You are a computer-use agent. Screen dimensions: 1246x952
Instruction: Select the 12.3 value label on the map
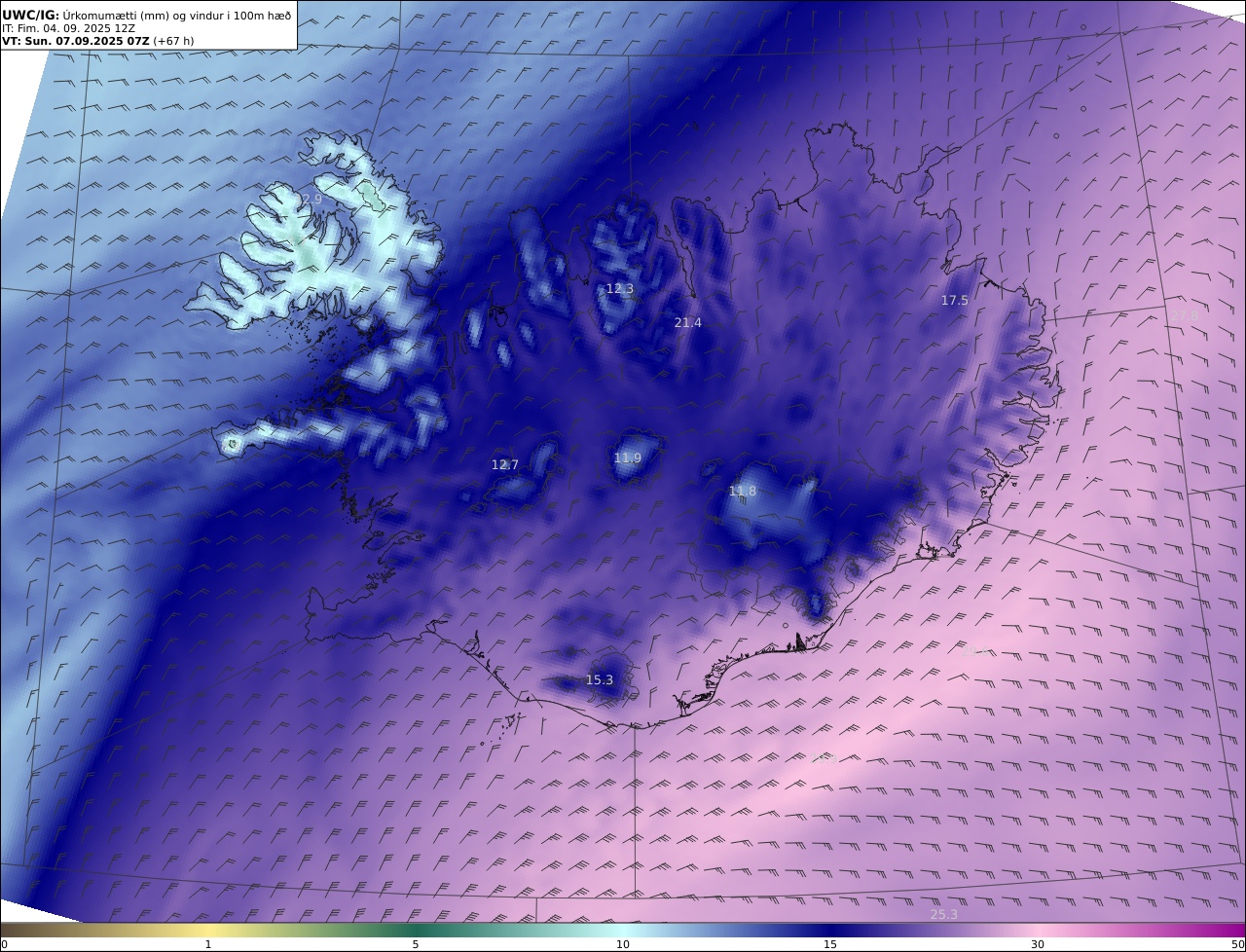[x=619, y=289]
